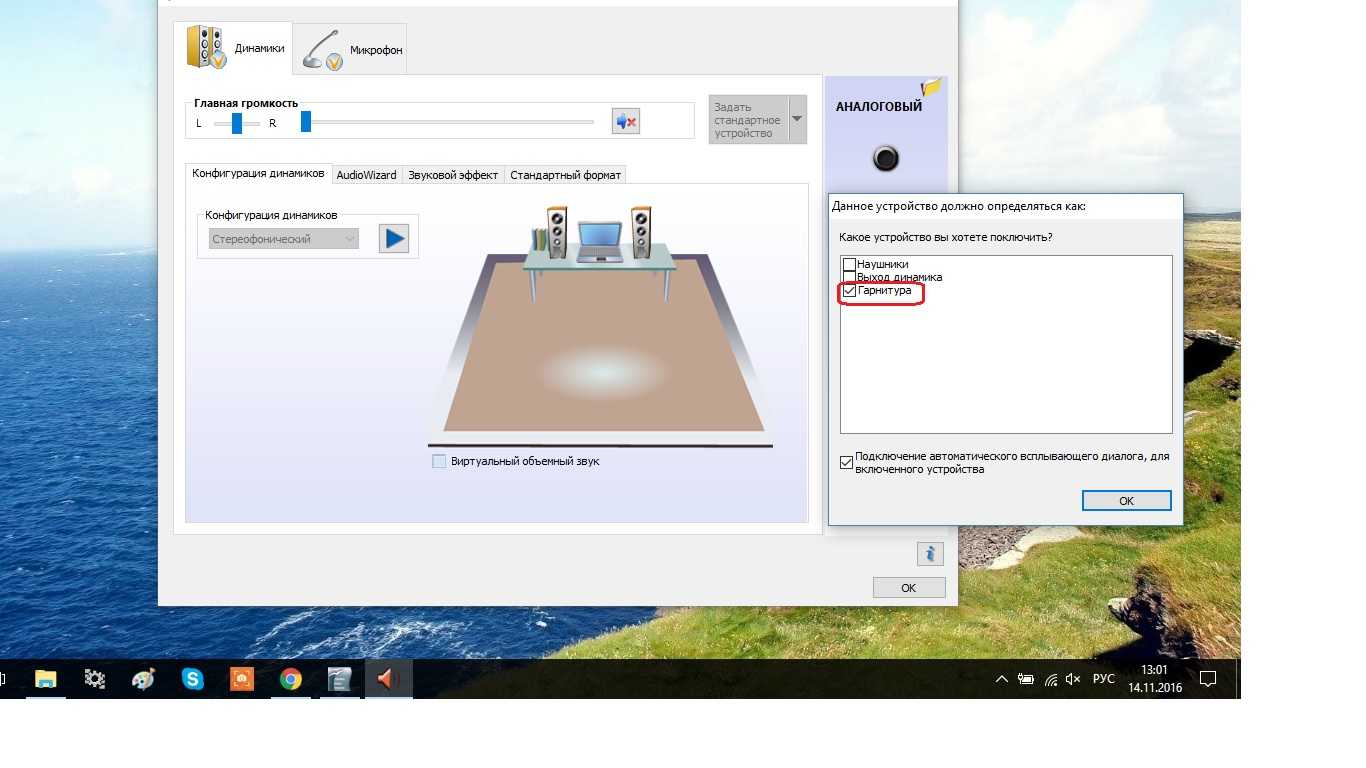Open the Звуковой эффект tab
Screen dimensions: 1366x768
(453, 174)
